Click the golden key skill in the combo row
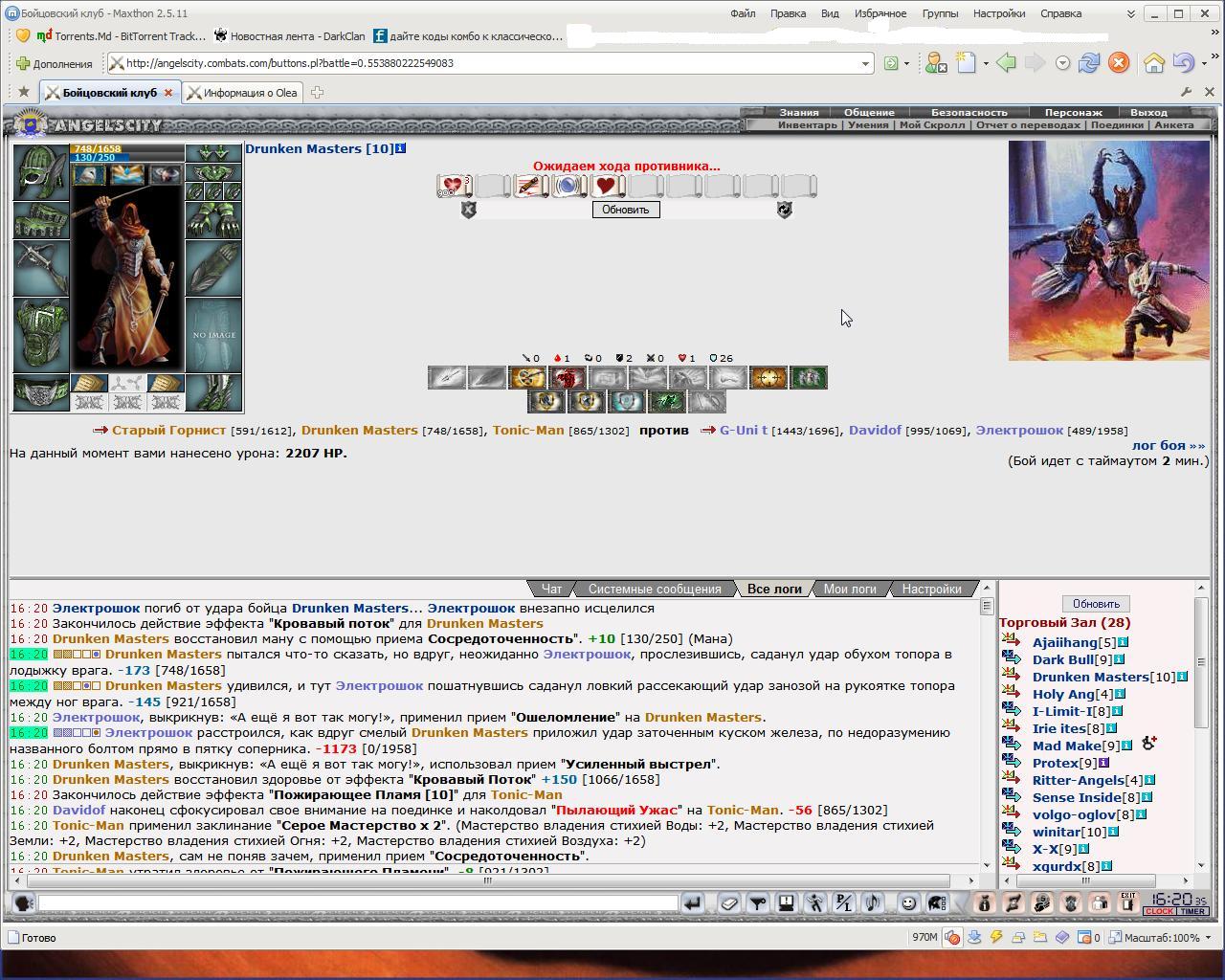This screenshot has height=980, width=1225. point(527,378)
